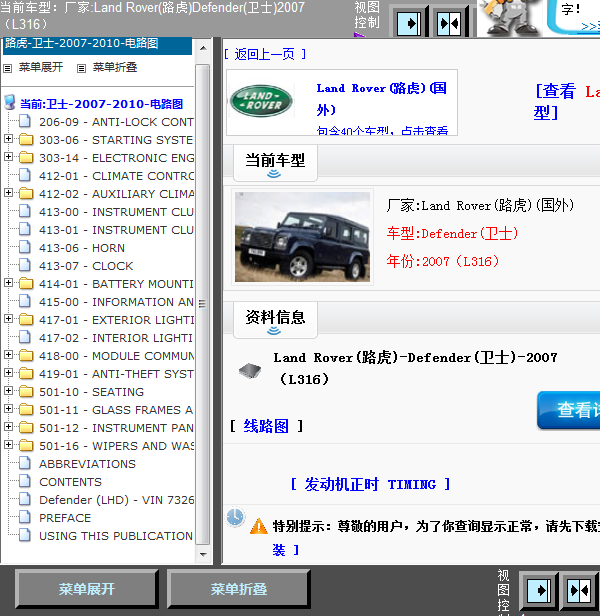Expand the 501-16 WIPERS AND WAS node

(x=8, y=445)
